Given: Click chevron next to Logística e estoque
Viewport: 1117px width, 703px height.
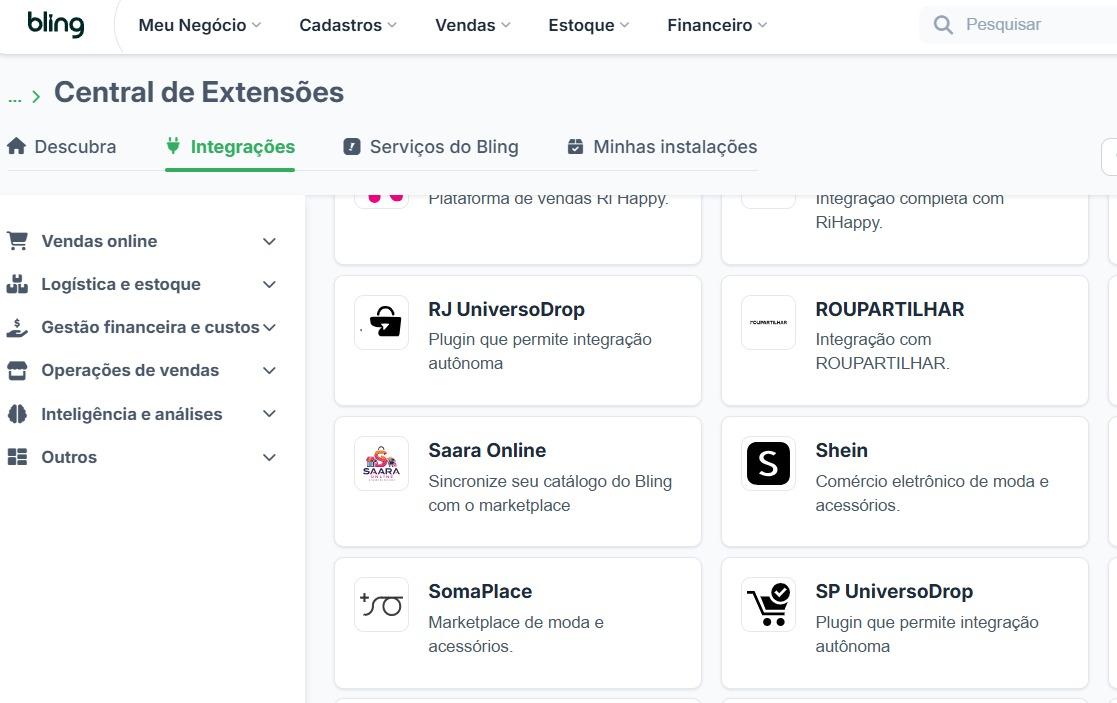Looking at the screenshot, I should point(269,285).
